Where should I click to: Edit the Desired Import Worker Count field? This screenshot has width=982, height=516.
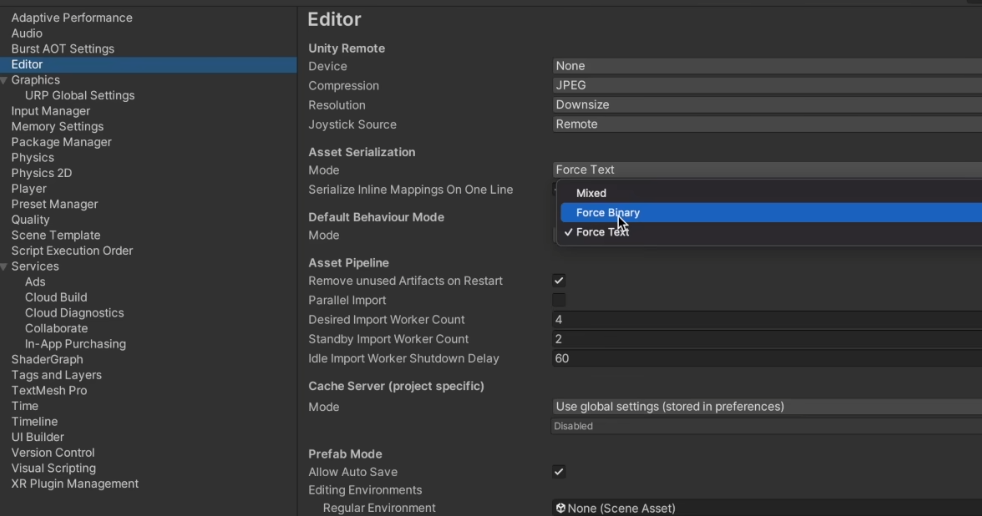(x=767, y=319)
